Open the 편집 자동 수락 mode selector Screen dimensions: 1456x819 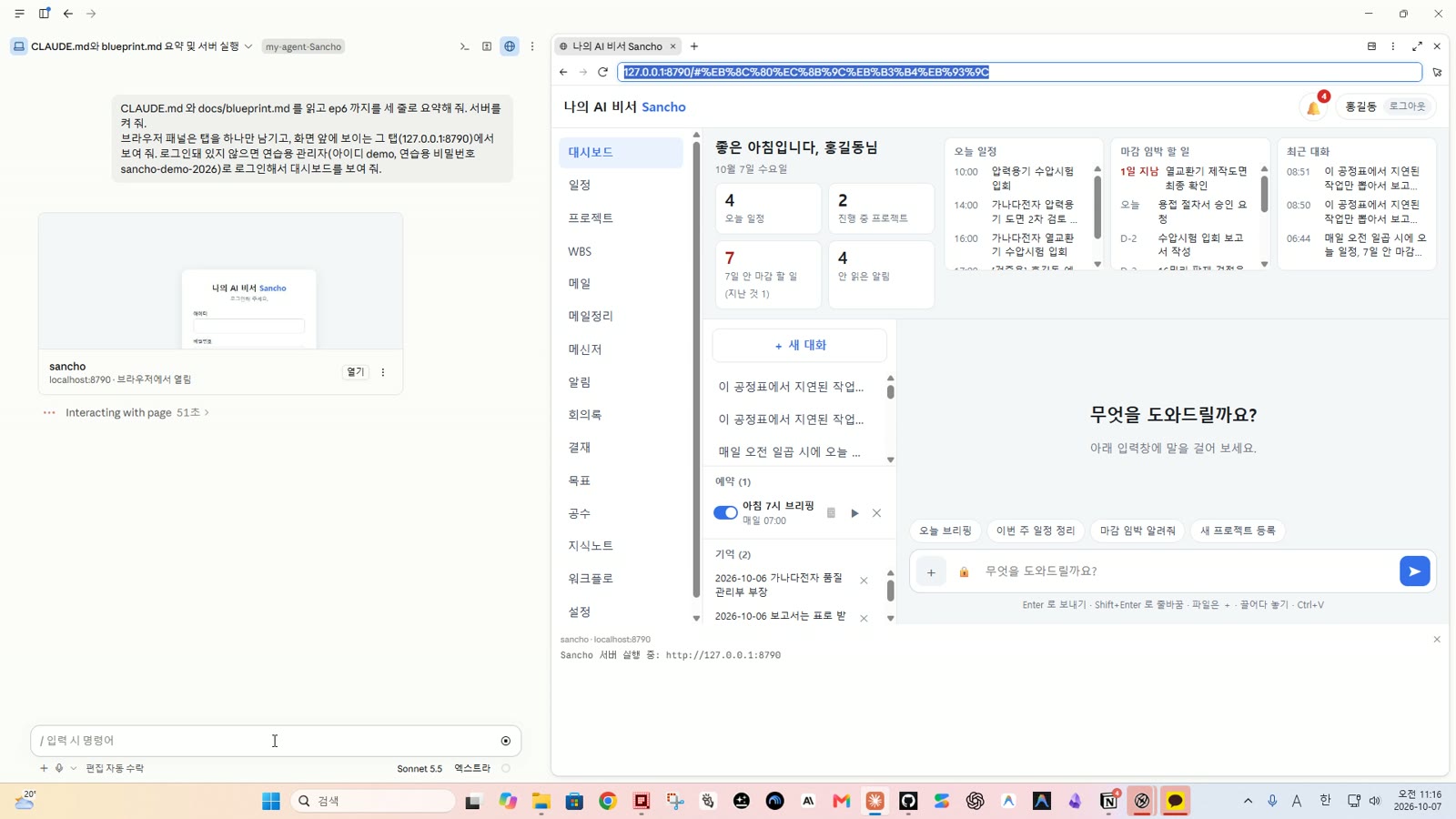(115, 768)
